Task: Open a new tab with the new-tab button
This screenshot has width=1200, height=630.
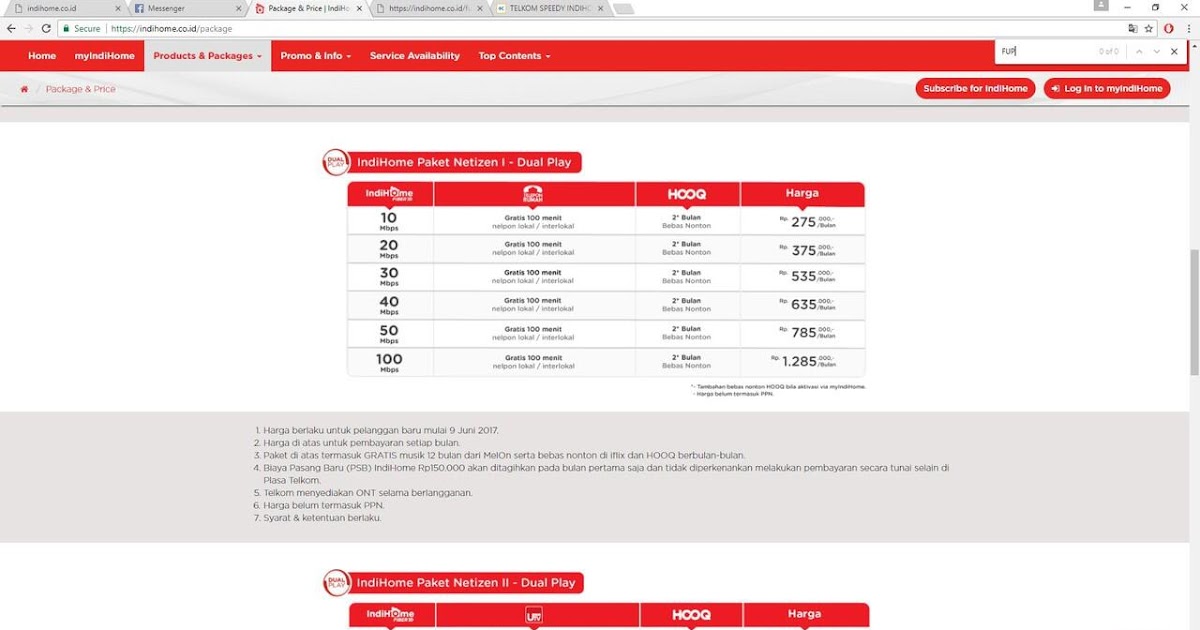Action: click(x=623, y=9)
